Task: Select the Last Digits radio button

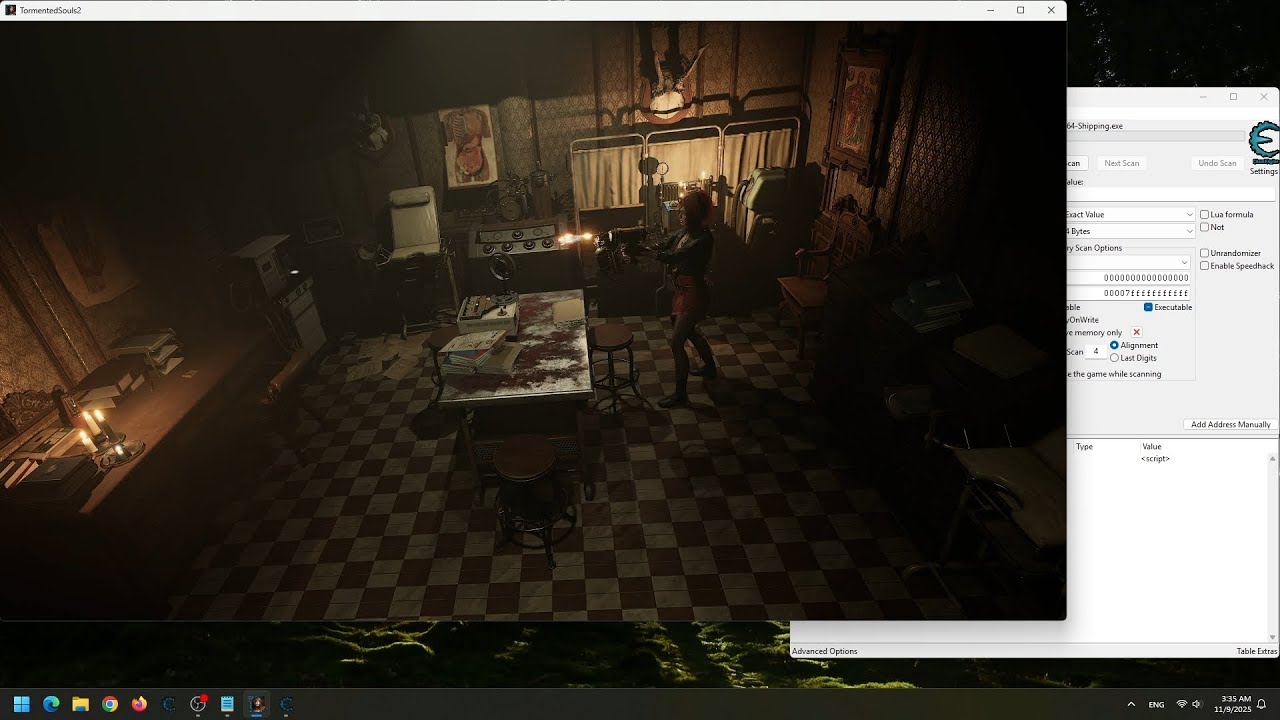Action: 1115,358
